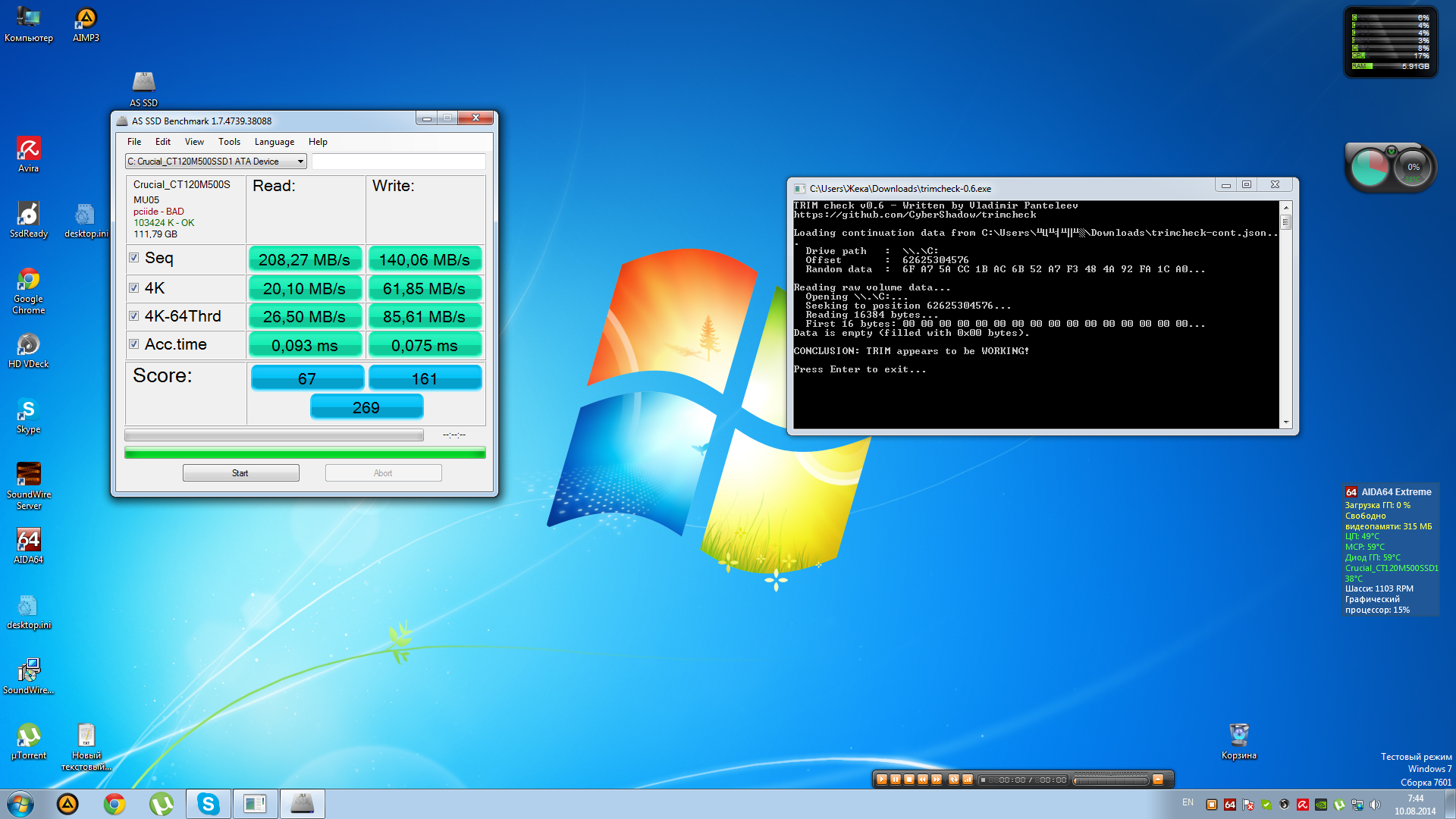Click Skype icon in the taskbar
This screenshot has height=819, width=1456.
(209, 804)
